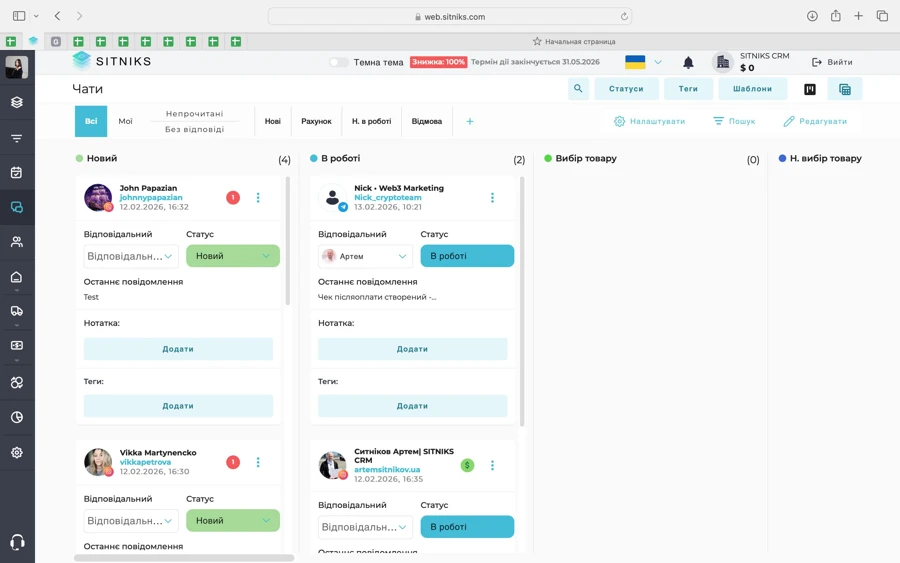This screenshot has width=900, height=563.
Task: Open the three-dot menu on Nick Web3 Marketing's card
Action: (x=492, y=197)
